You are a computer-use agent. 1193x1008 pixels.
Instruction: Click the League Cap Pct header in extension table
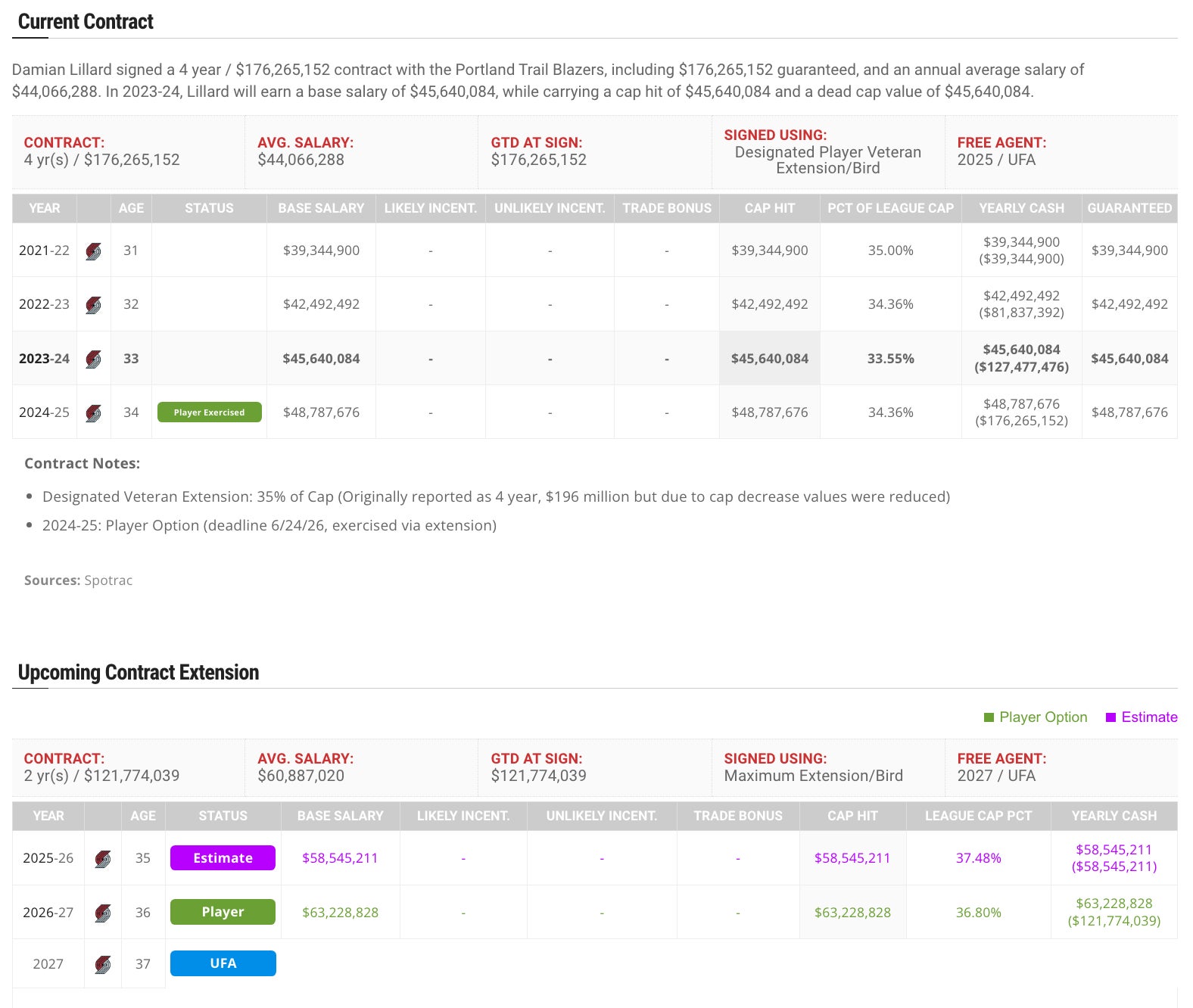click(978, 816)
